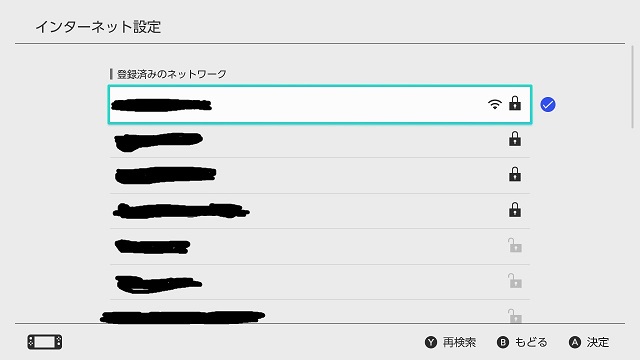Select the highlighted connected network row
Image resolution: width=640 pixels, height=360 pixels.
[x=320, y=104]
